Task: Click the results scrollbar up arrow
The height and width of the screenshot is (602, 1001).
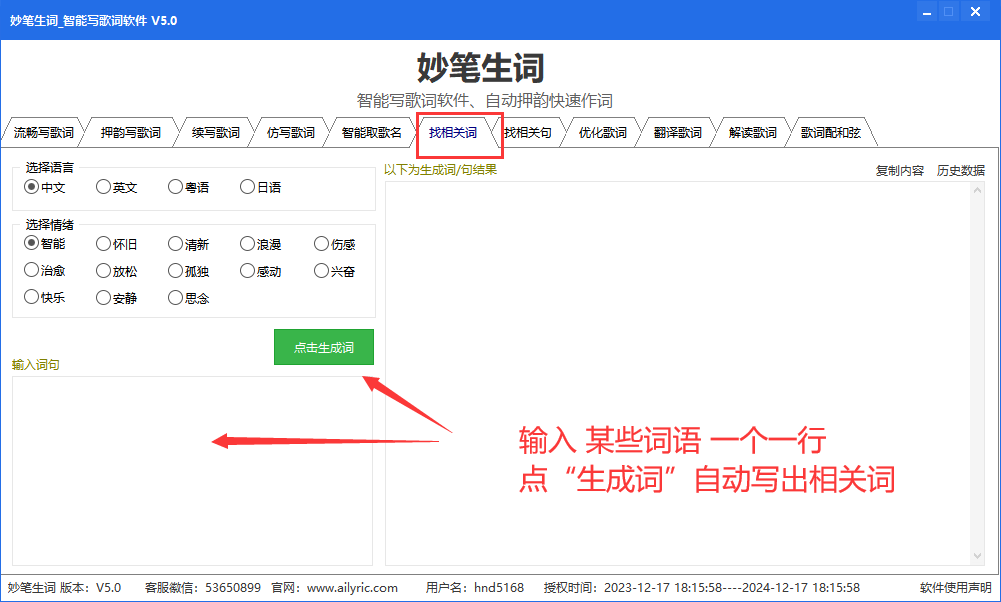Action: [x=977, y=190]
